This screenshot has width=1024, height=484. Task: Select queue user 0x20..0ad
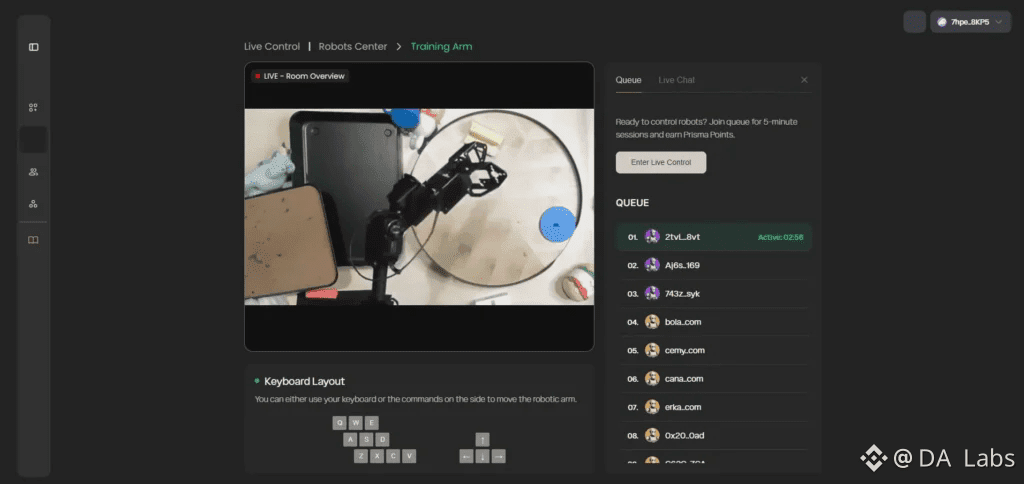click(714, 435)
